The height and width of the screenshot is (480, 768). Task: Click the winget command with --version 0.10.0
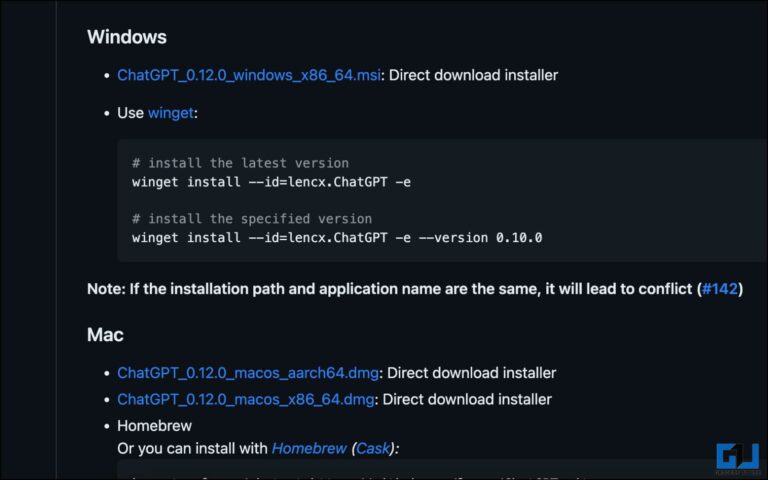336,238
